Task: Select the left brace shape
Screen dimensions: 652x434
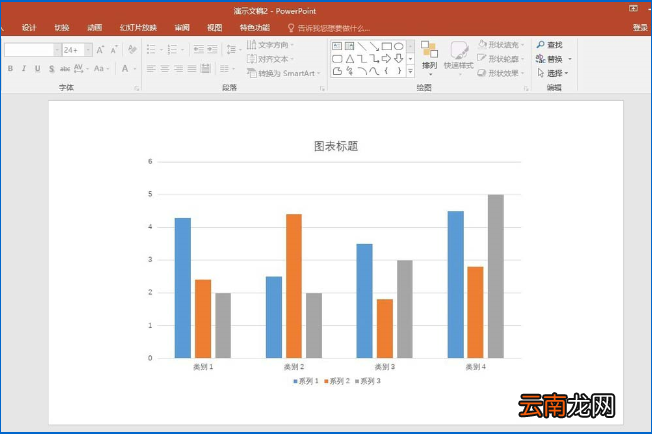Action: click(386, 71)
